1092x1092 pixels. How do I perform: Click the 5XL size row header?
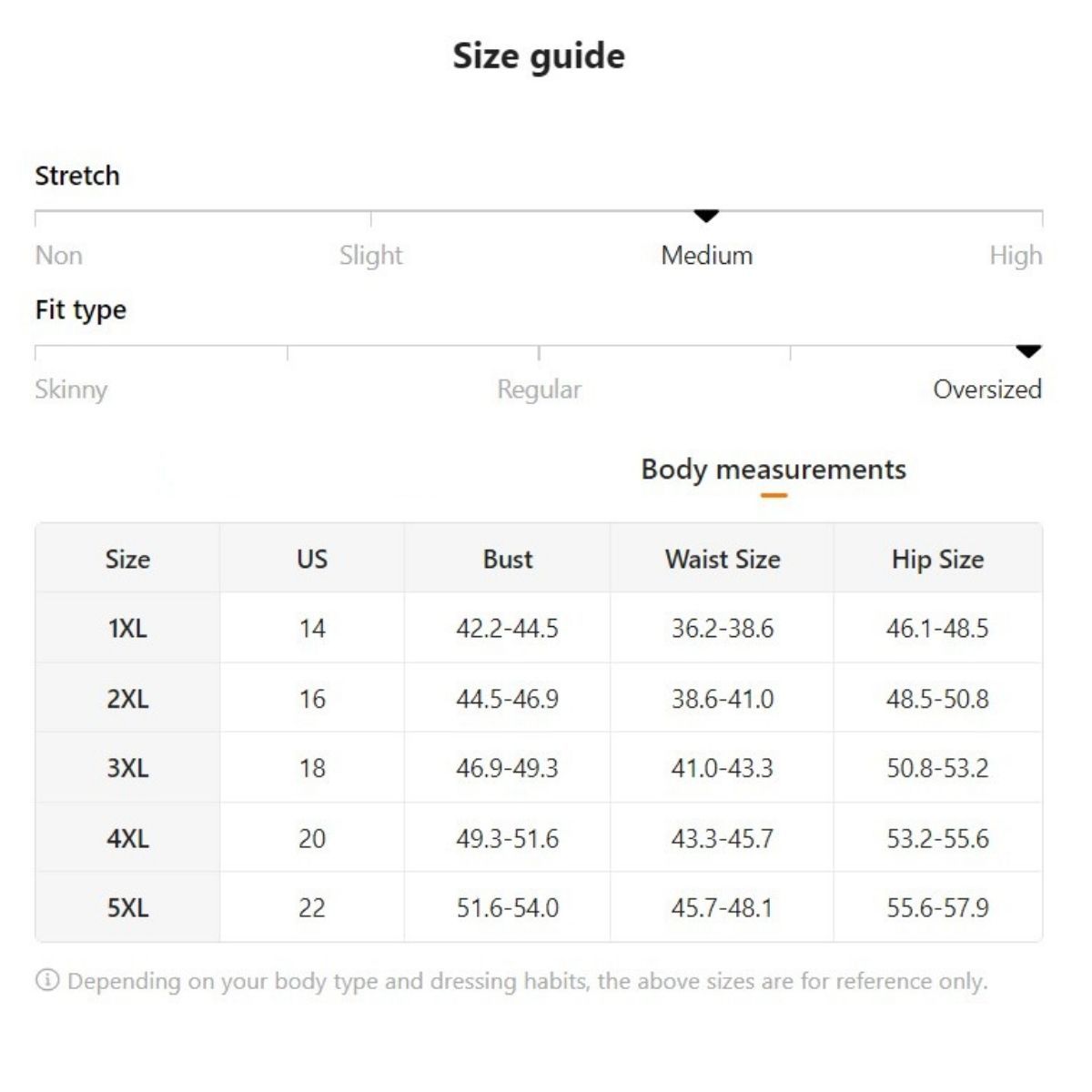127,907
